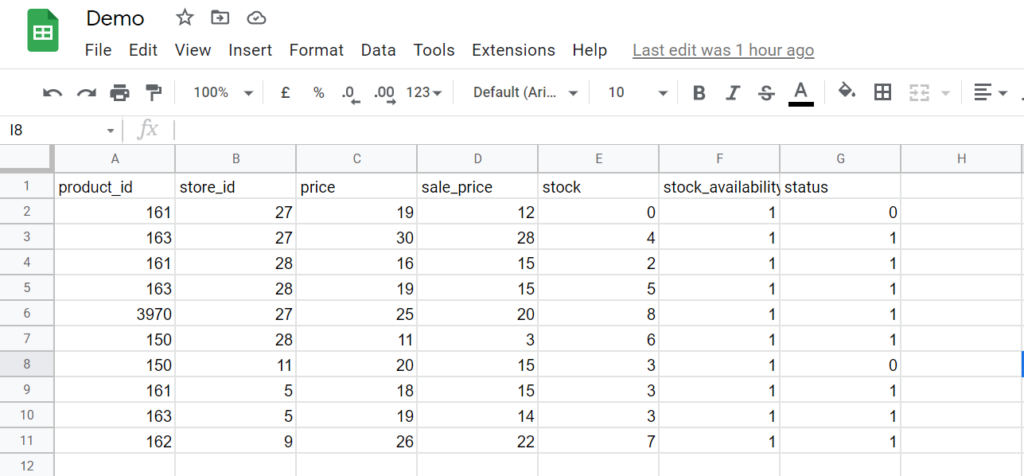Select column H header

pos(961,159)
